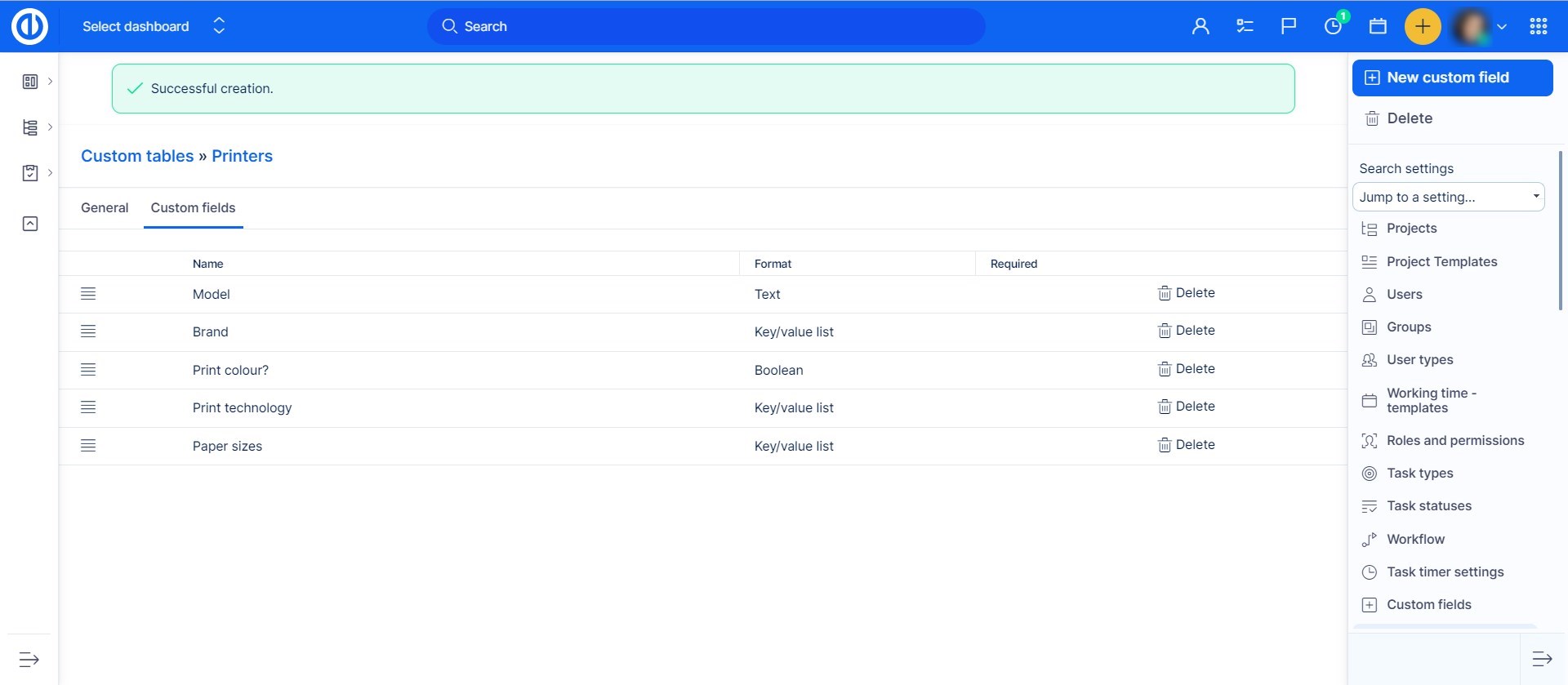Screen dimensions: 1568x685
Task: Open Roles and permissions settings
Action: pyautogui.click(x=1454, y=440)
